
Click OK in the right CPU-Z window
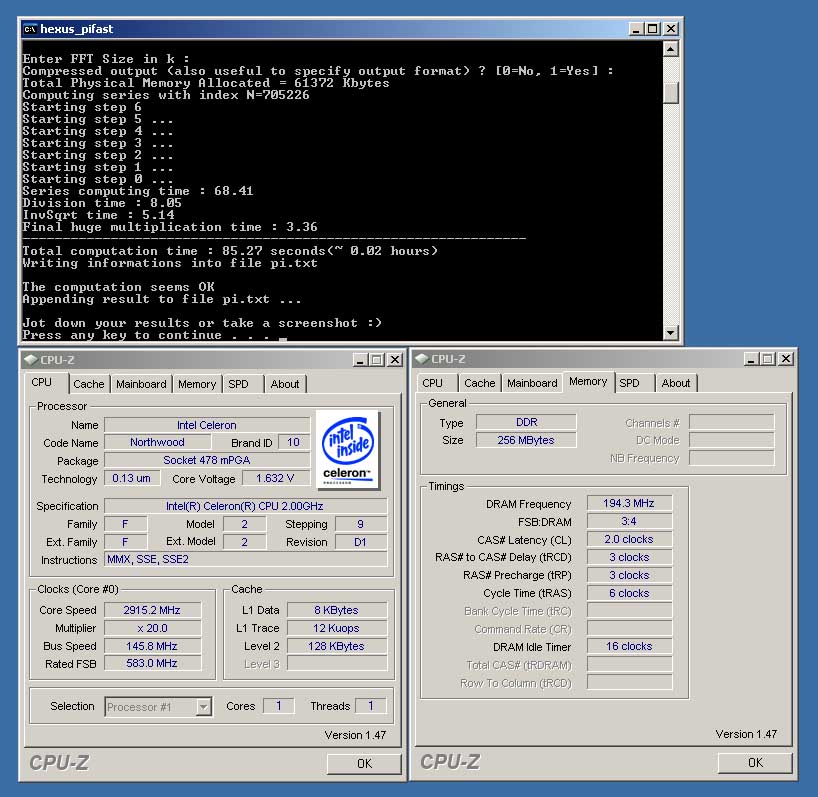[755, 763]
